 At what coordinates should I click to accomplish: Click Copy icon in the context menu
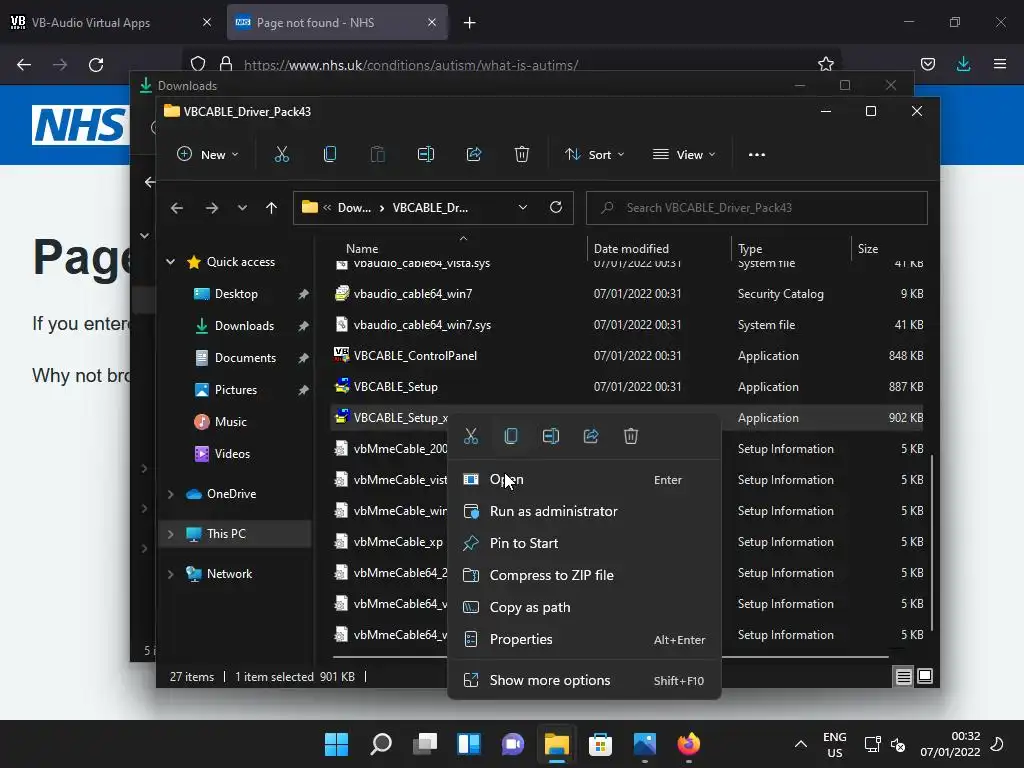coord(511,436)
